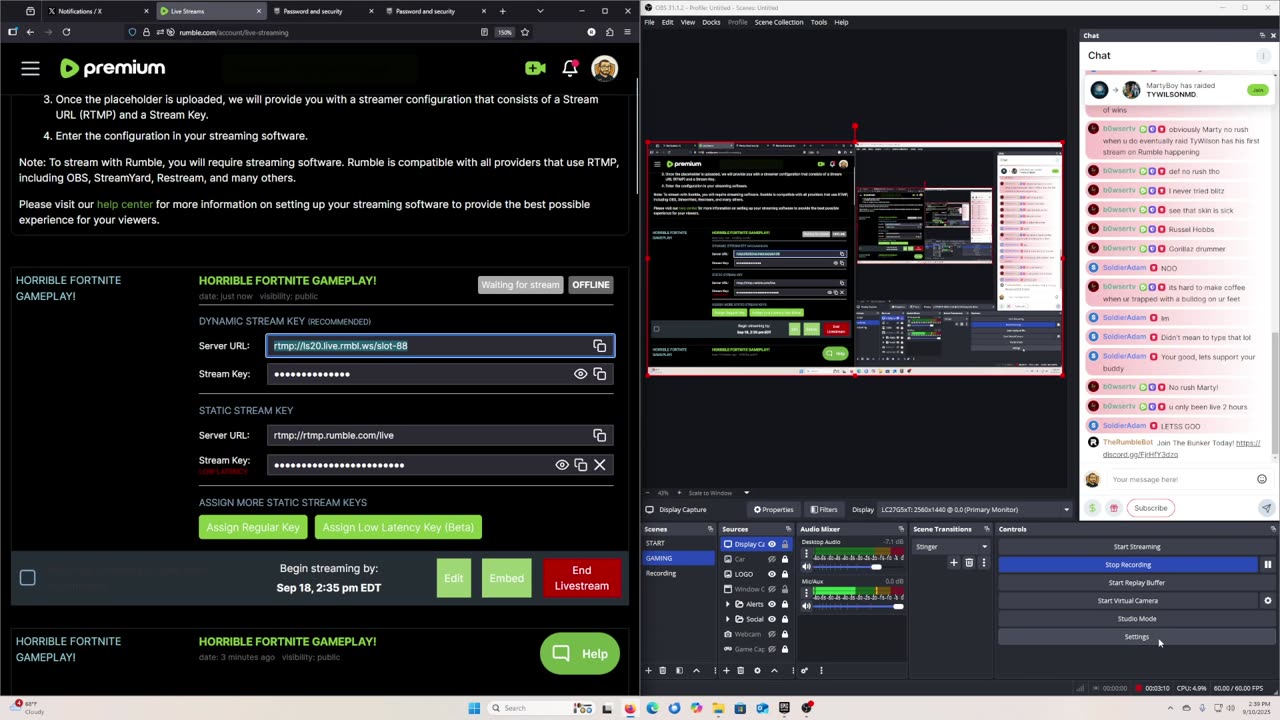Screen dimensions: 1280x720
Task: Reveal the dynamic Stream Key
Action: [580, 374]
